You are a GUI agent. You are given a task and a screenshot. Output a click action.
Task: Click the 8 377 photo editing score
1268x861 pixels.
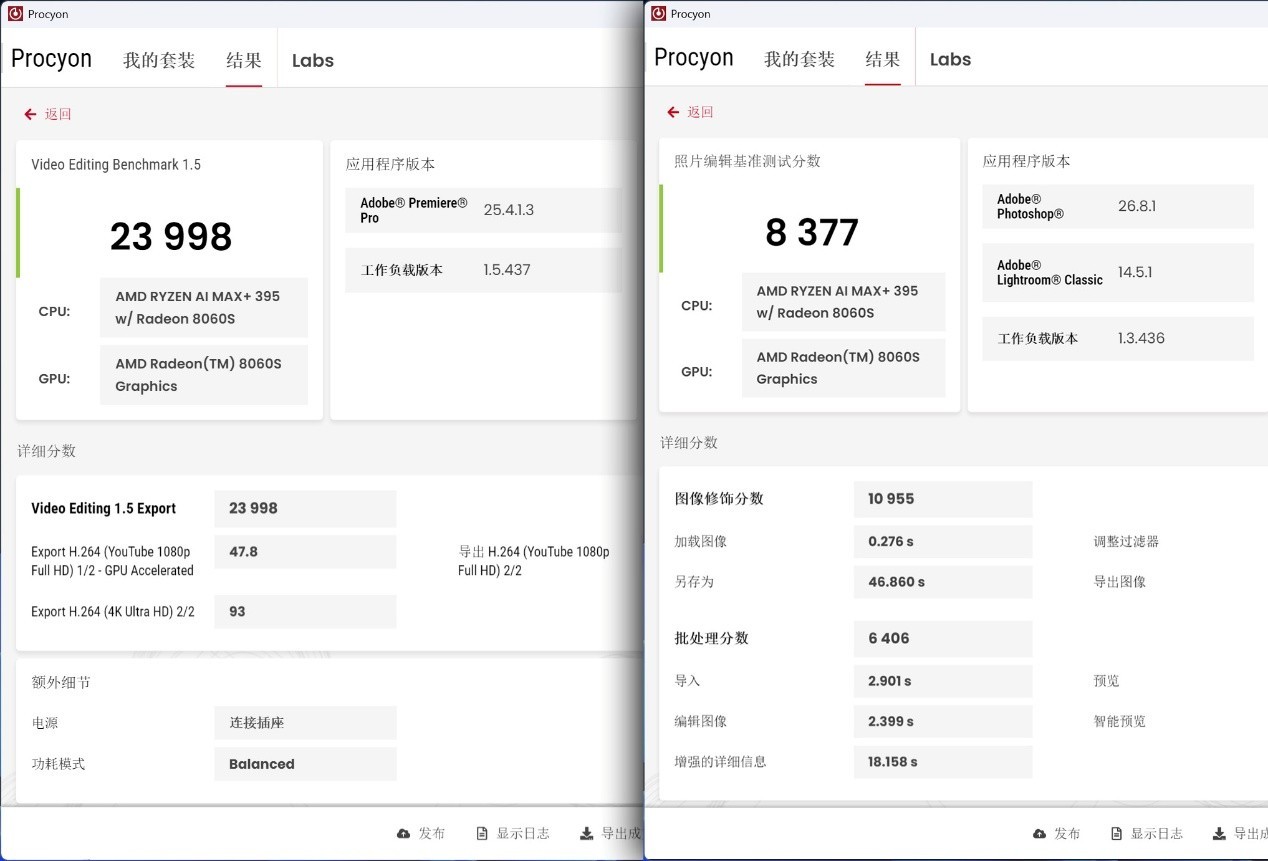pyautogui.click(x=812, y=233)
